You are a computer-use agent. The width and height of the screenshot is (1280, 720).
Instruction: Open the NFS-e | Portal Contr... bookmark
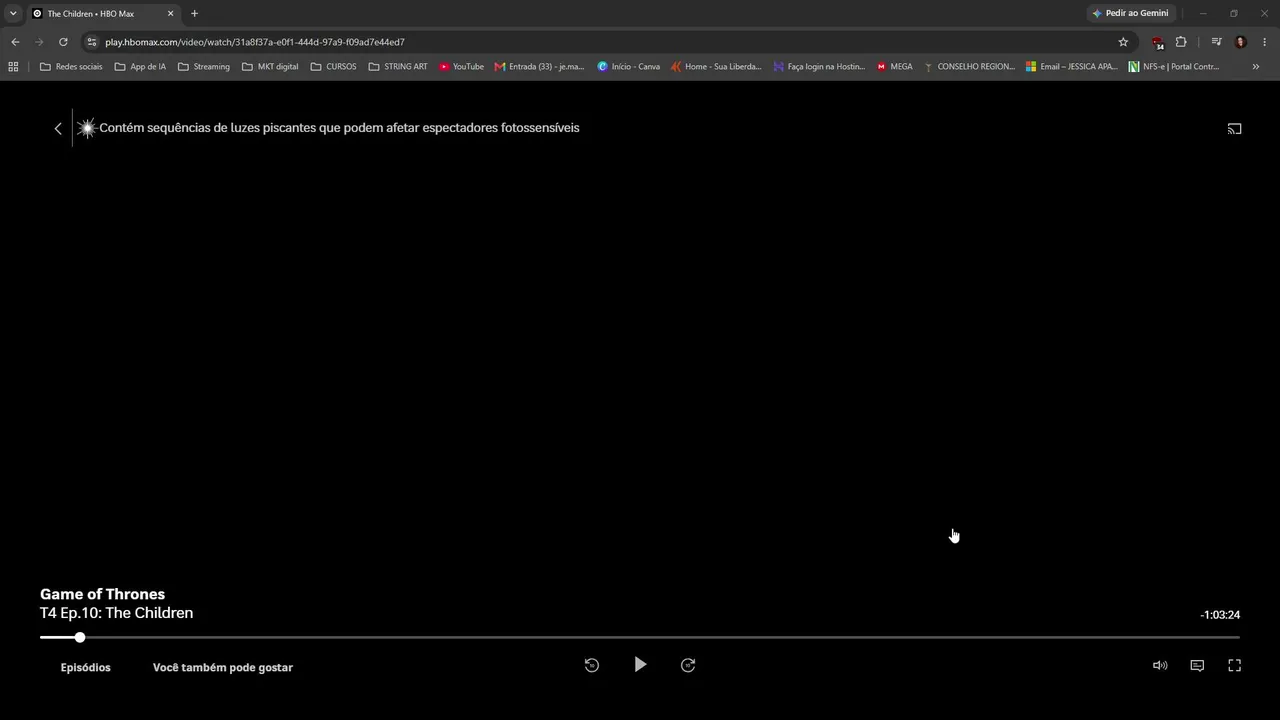click(x=1173, y=67)
